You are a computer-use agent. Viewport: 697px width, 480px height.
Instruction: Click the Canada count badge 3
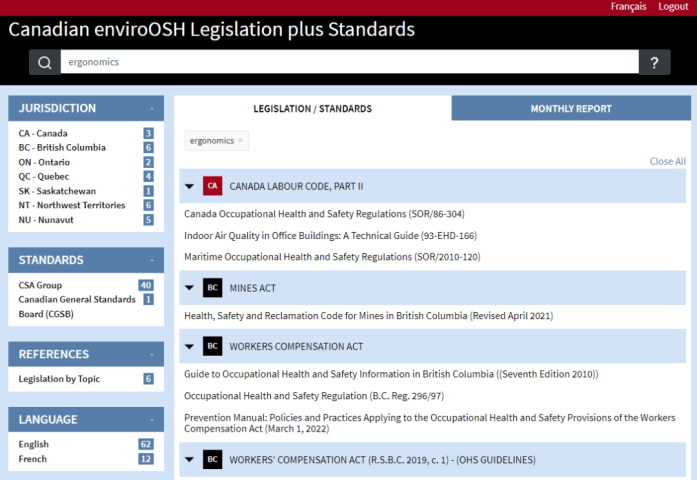tap(148, 133)
